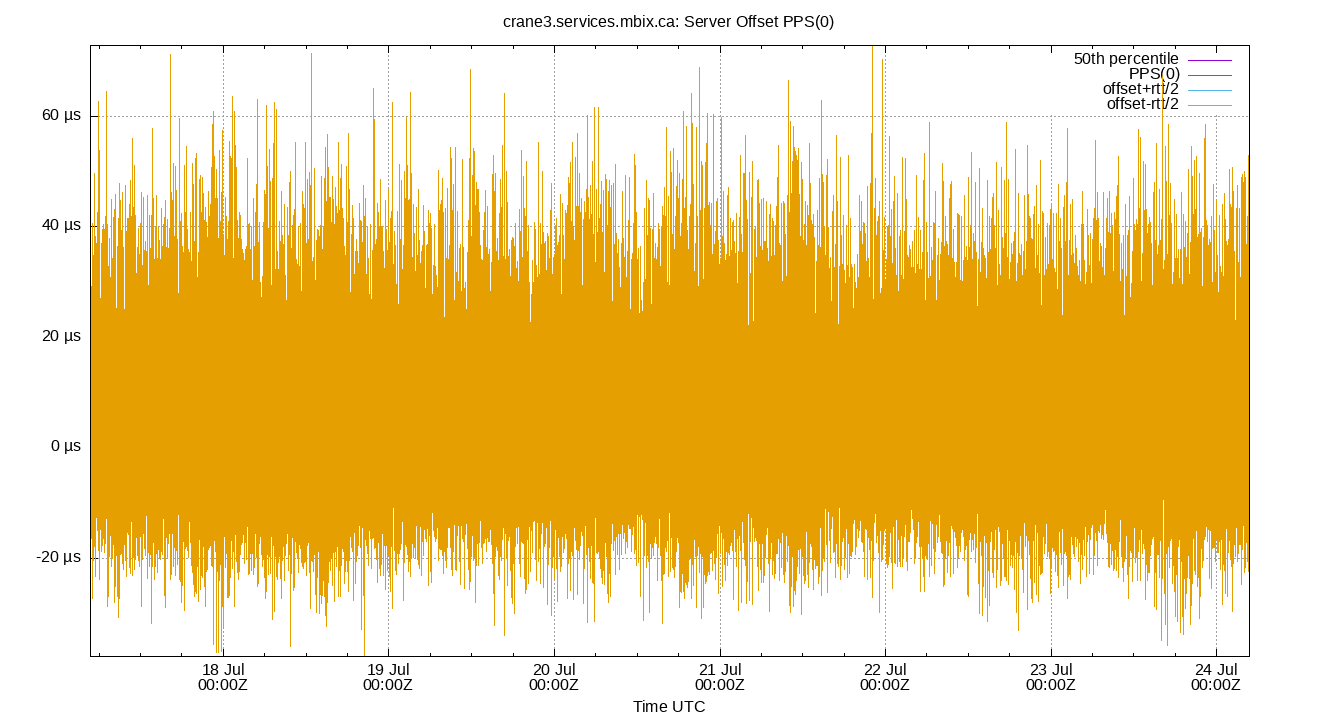Viewport: 1340px width, 720px height.
Task: Click the '18 Jul 00:00Z' x-axis label
Action: point(223,677)
